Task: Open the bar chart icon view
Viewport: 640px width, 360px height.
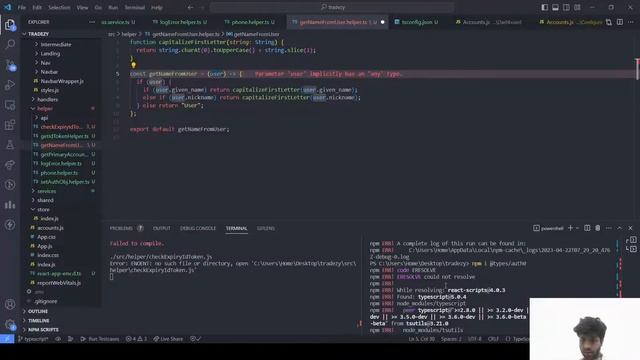Action: click(x=10, y=205)
